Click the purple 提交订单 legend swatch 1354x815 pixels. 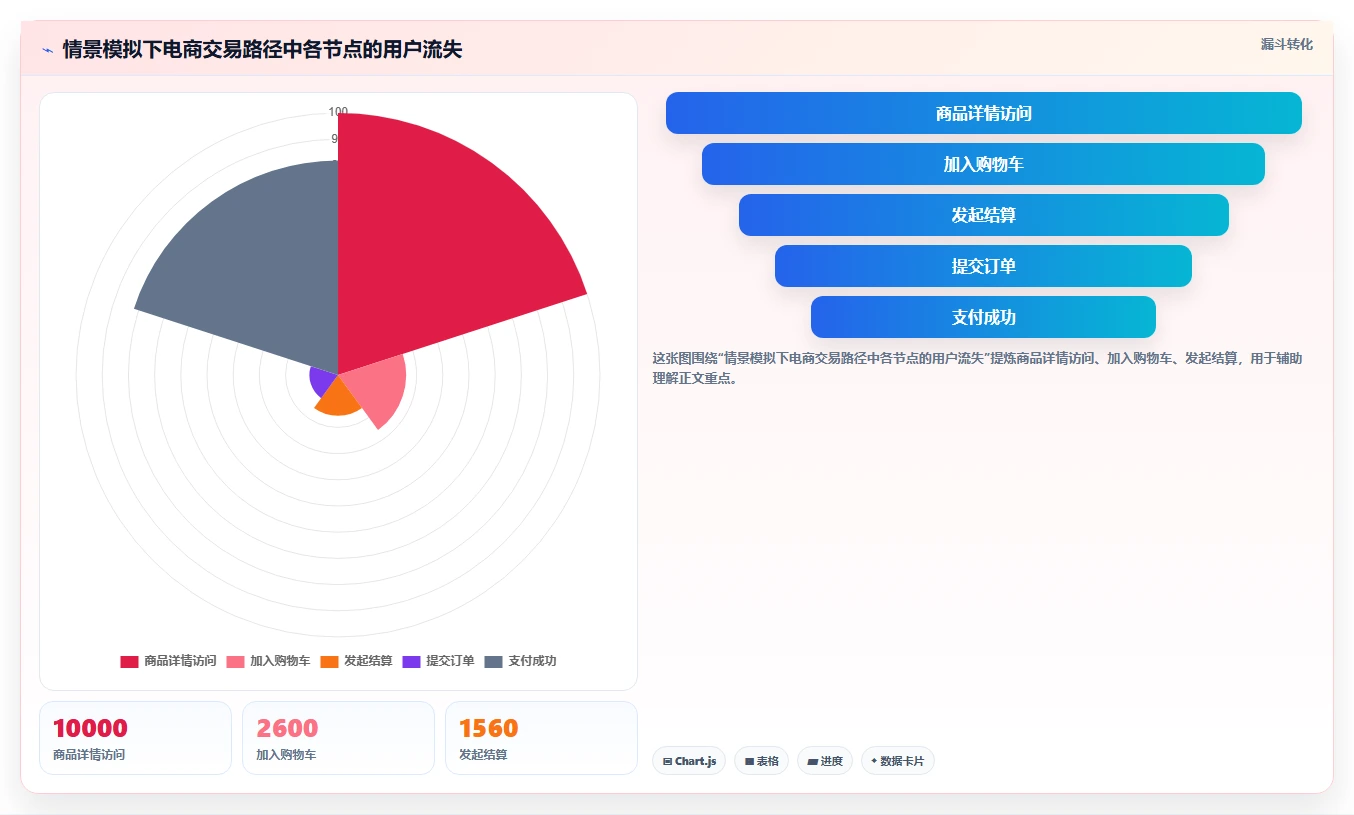click(411, 662)
